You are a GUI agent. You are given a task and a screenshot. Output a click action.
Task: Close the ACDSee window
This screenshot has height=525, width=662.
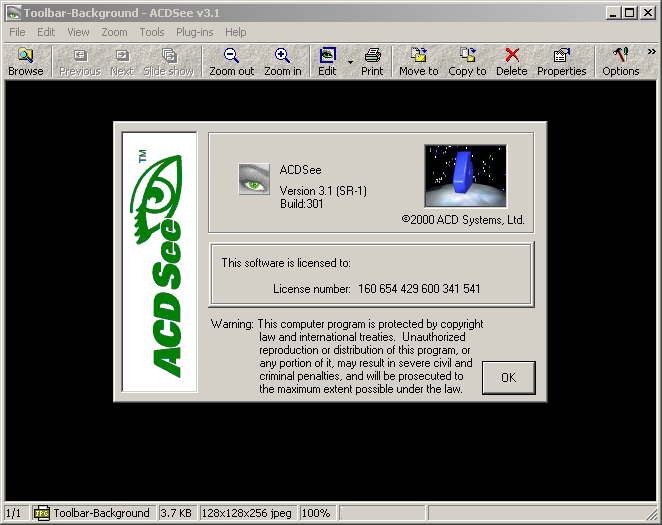point(648,13)
